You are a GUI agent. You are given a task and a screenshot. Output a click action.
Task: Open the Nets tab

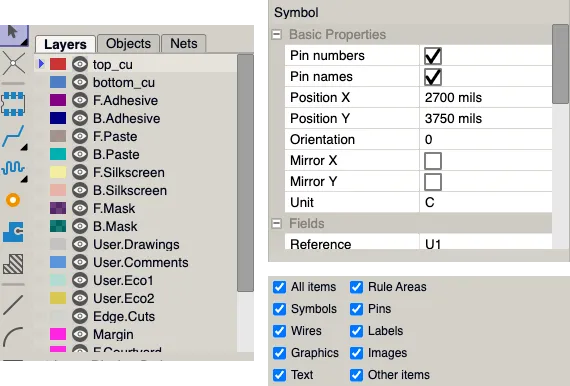pyautogui.click(x=184, y=44)
